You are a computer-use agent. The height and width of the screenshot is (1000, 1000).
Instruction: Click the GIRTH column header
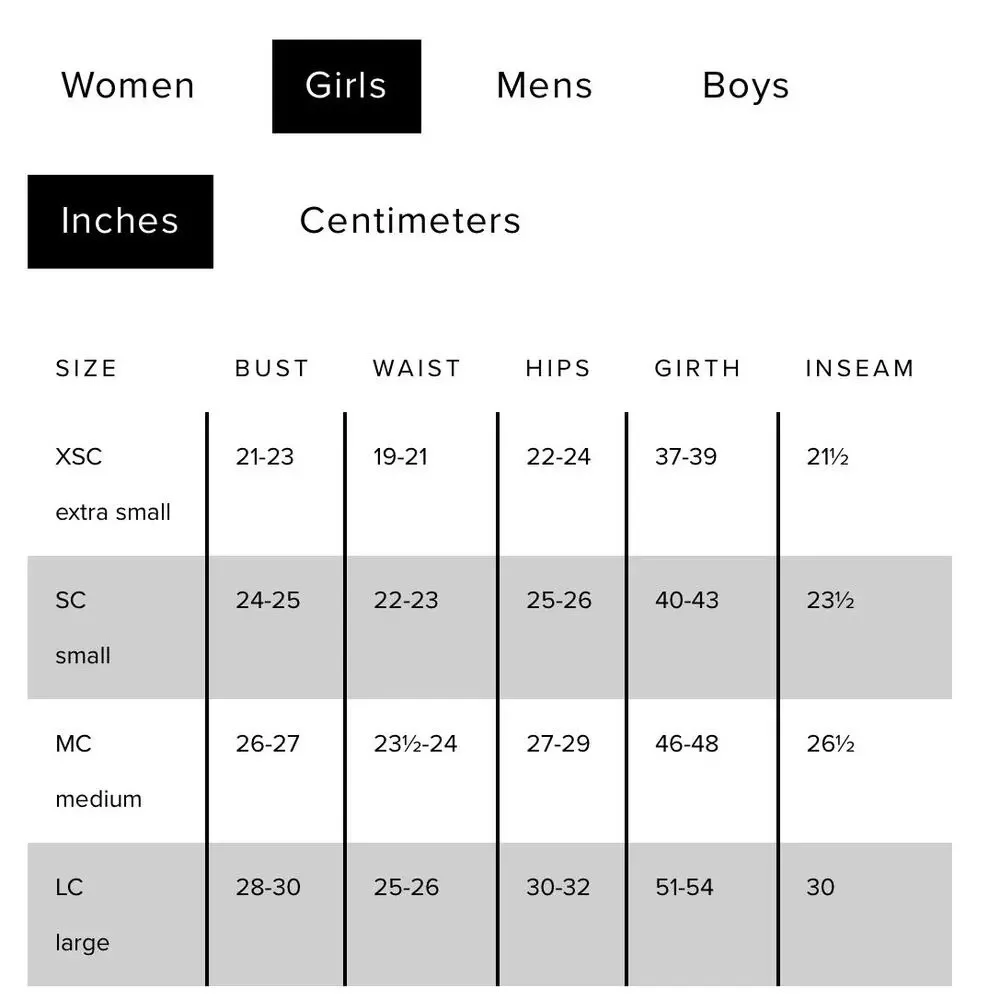click(698, 369)
